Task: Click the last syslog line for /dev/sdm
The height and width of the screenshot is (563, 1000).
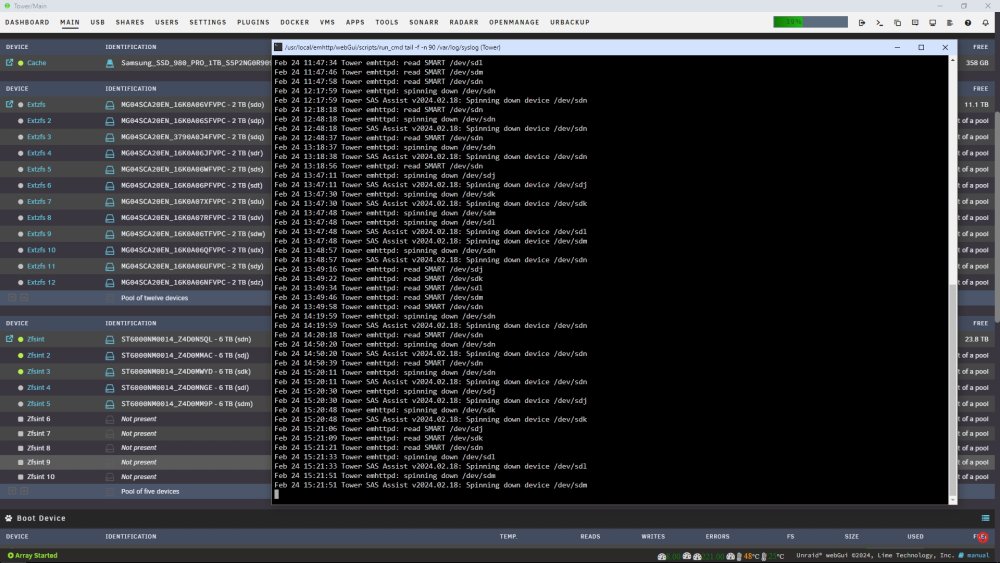Action: (x=430, y=485)
